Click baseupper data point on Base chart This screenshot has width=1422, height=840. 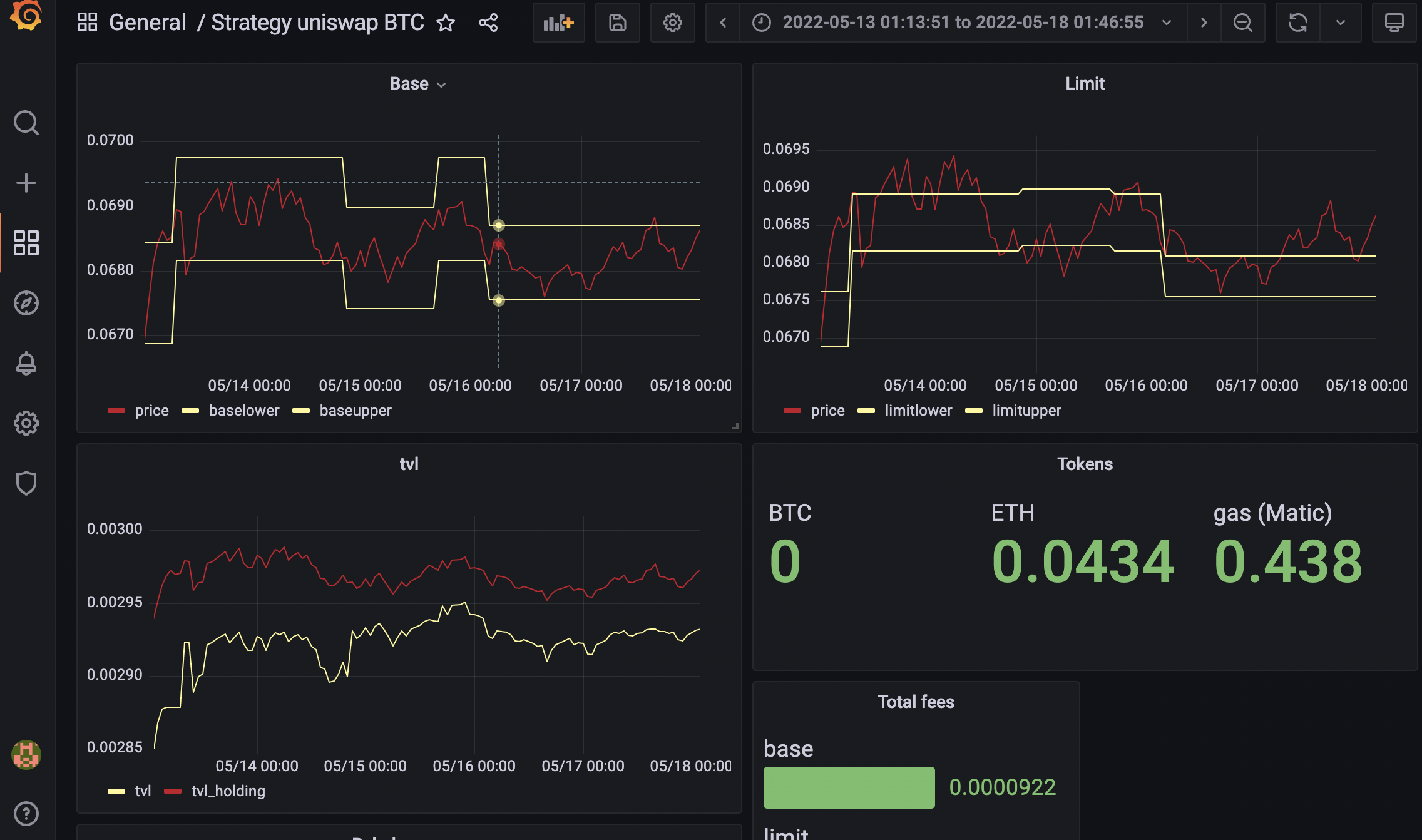499,225
